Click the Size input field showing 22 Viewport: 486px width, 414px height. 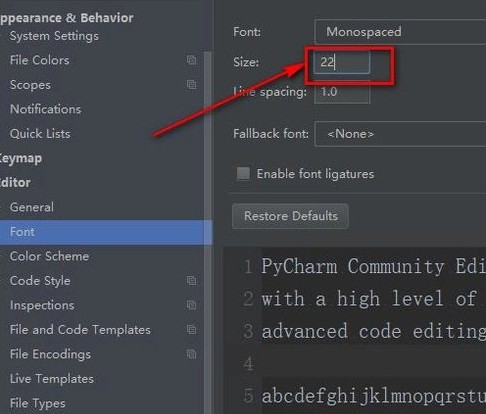pyautogui.click(x=342, y=62)
